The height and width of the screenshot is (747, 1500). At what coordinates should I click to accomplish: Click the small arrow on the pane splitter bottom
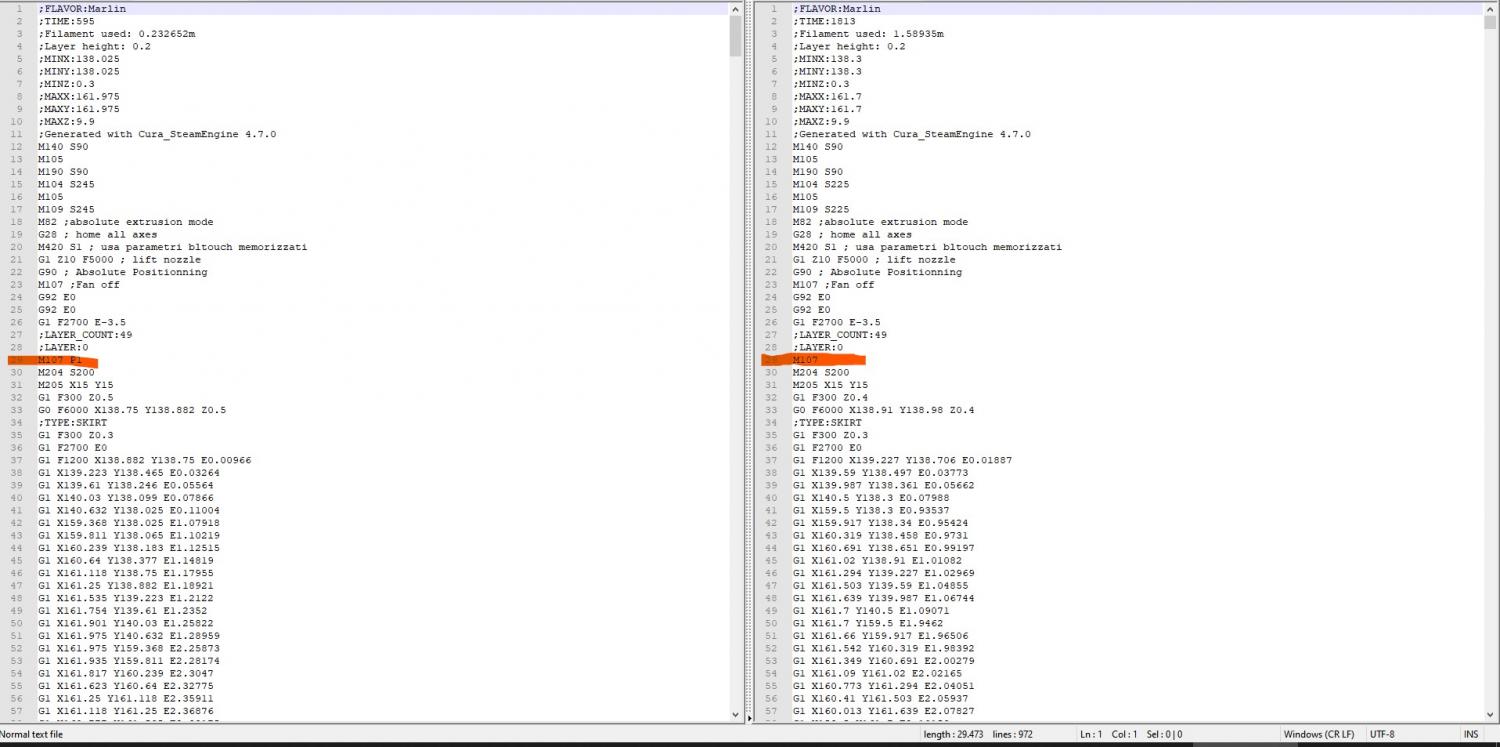pyautogui.click(x=746, y=715)
